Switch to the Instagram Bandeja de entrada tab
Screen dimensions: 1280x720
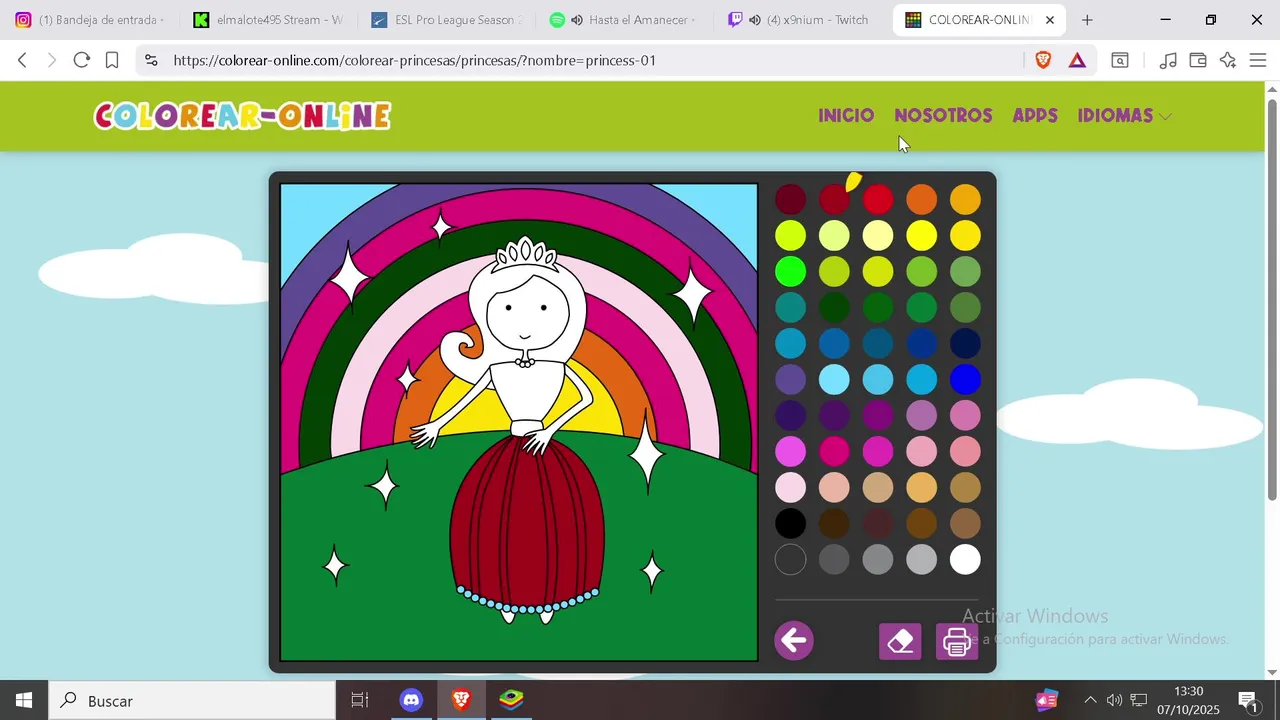tap(90, 20)
